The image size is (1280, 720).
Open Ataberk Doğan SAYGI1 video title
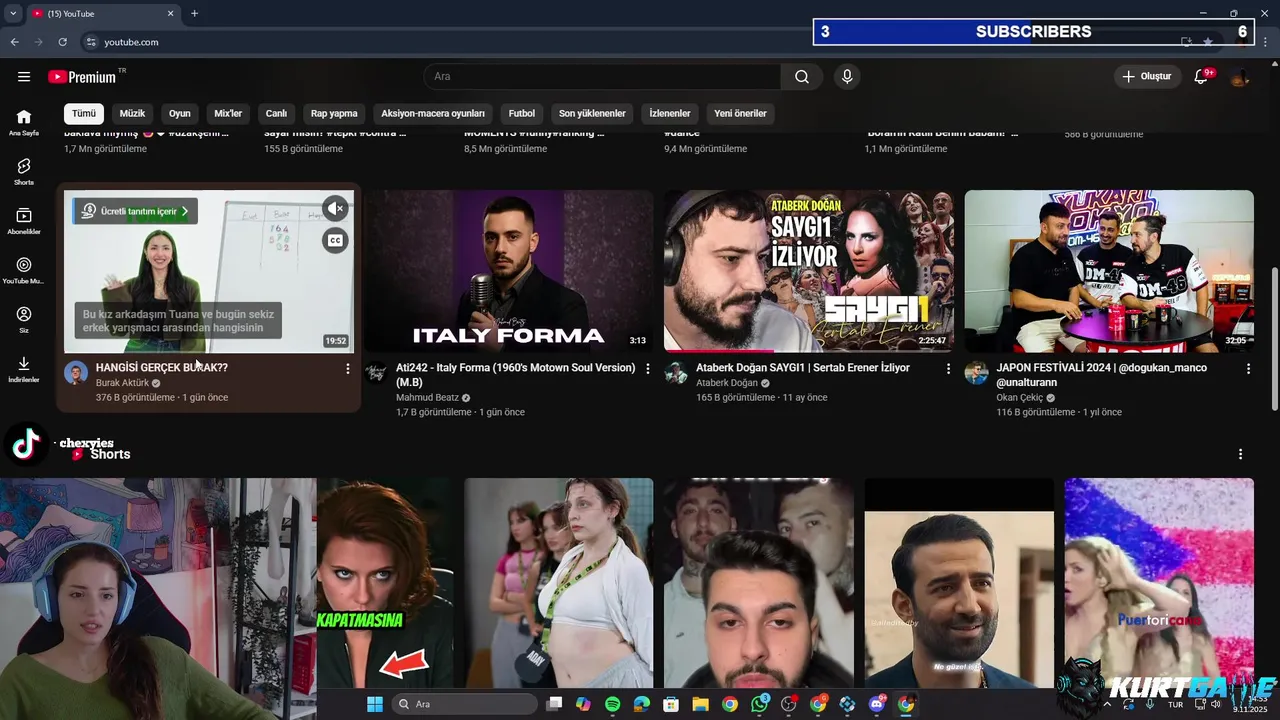click(803, 368)
